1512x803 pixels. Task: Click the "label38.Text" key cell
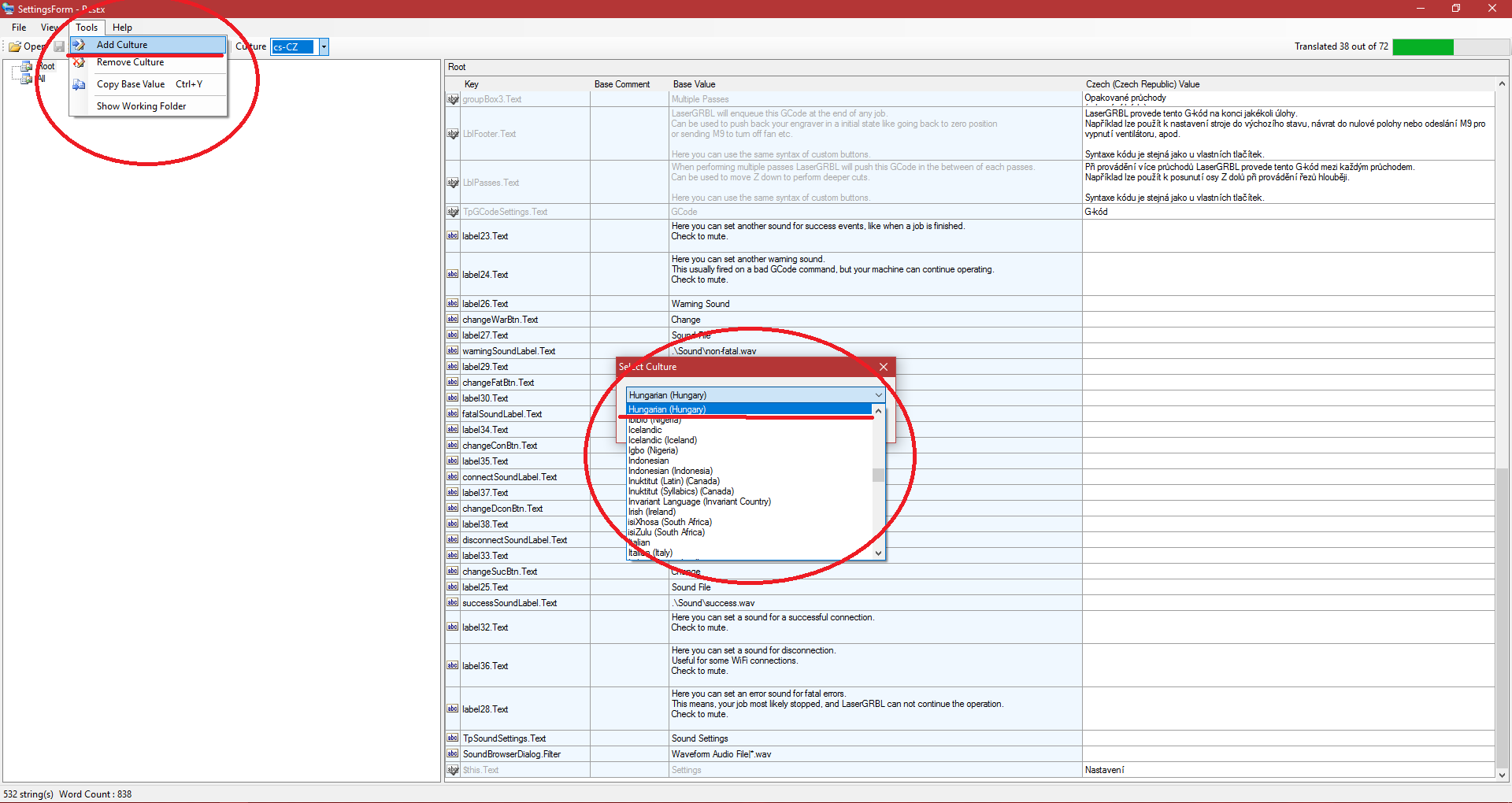click(525, 524)
